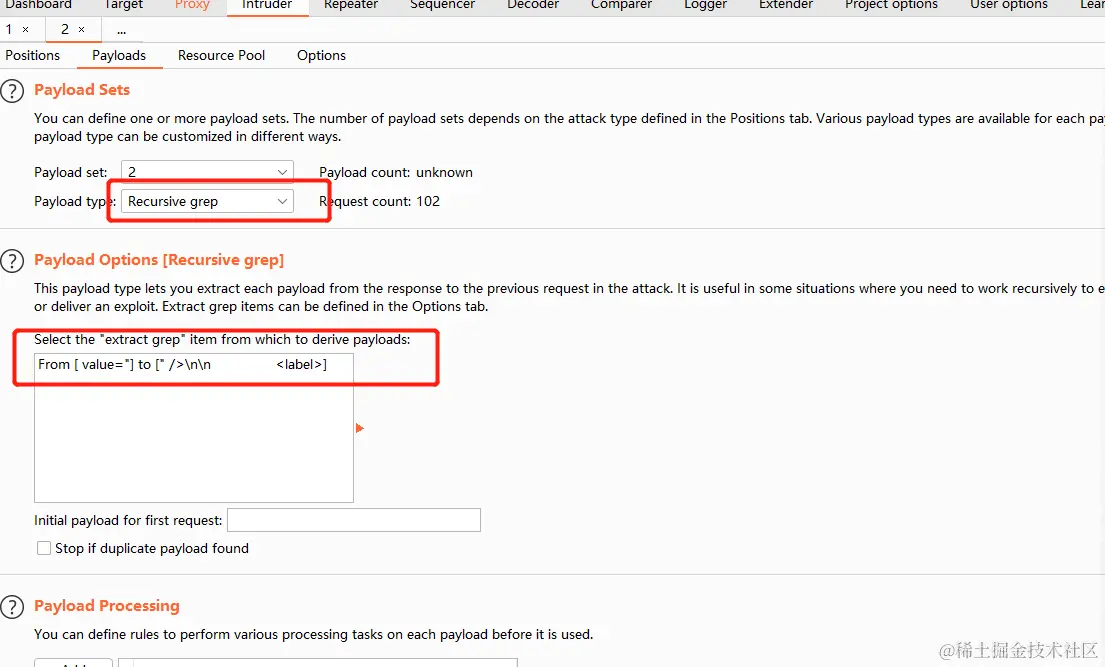This screenshot has height=667, width=1105.
Task: Select Intruder attack tab 2
Action: tap(65, 30)
